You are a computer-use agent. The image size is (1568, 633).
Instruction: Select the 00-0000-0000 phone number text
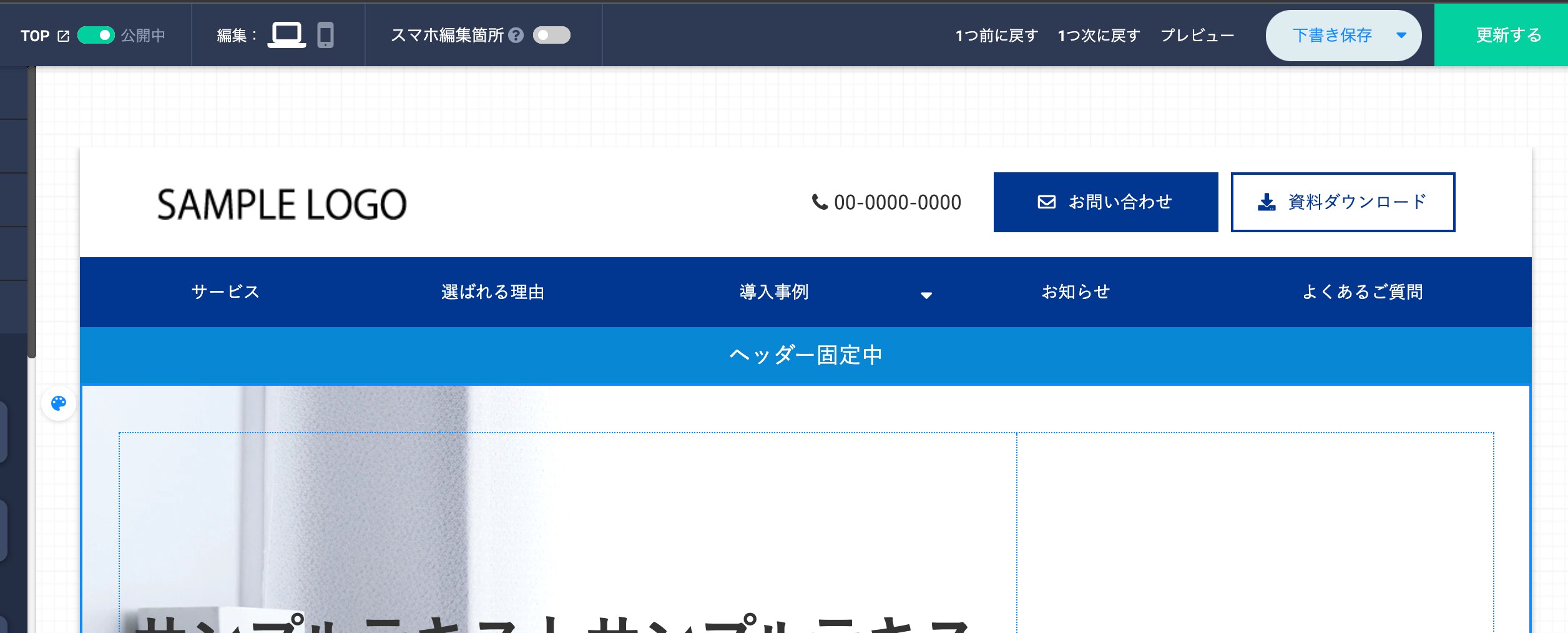click(898, 202)
